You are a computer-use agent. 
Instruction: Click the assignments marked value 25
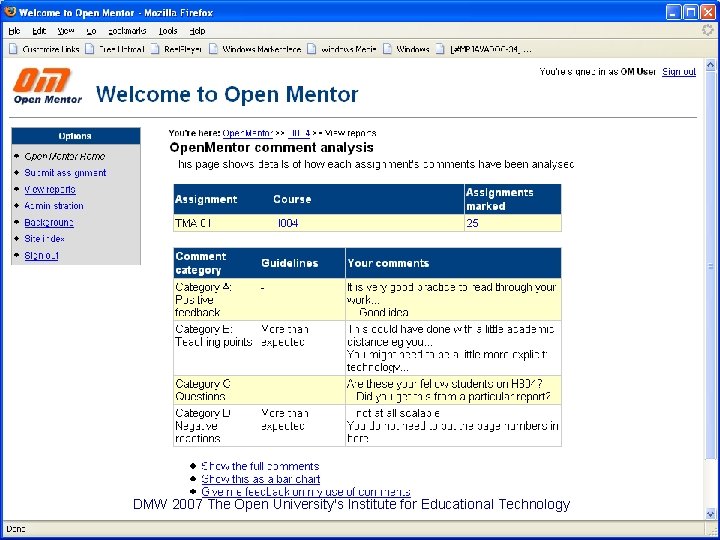[472, 223]
